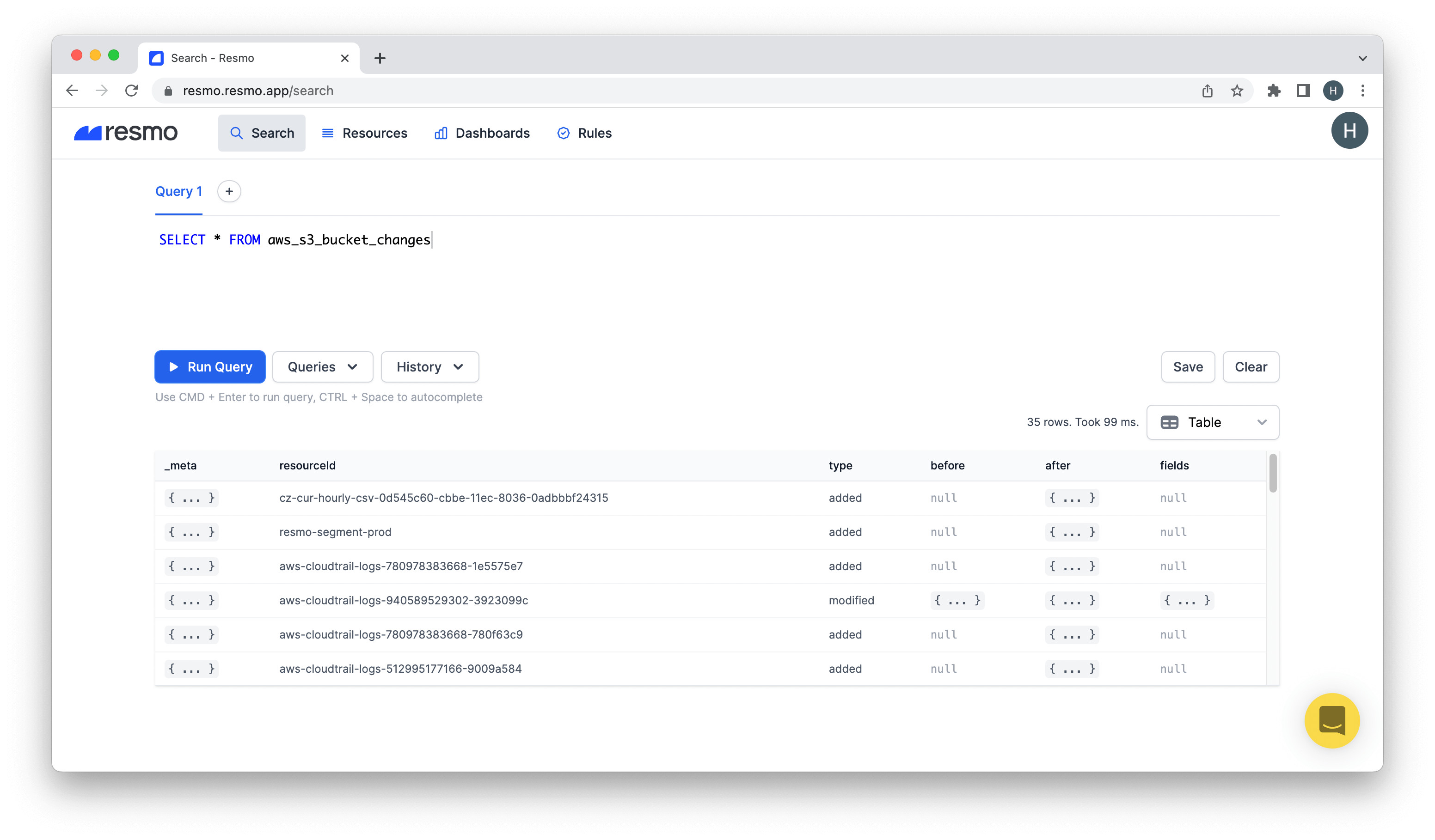Image resolution: width=1435 pixels, height=840 pixels.
Task: Expand after object for cz-cur-hourly-csv row
Action: coord(1072,498)
